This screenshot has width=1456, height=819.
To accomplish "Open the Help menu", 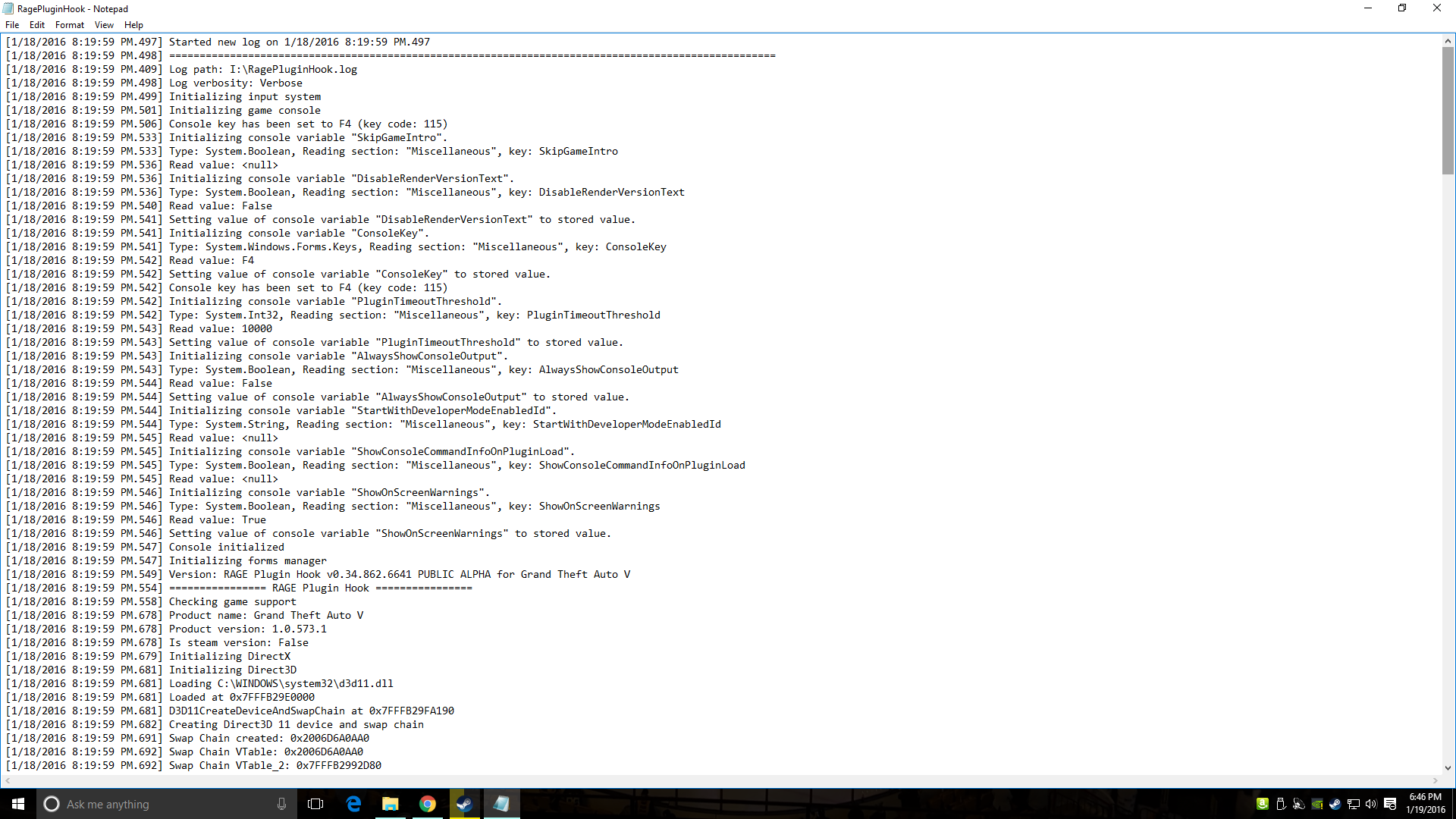I will coord(133,25).
